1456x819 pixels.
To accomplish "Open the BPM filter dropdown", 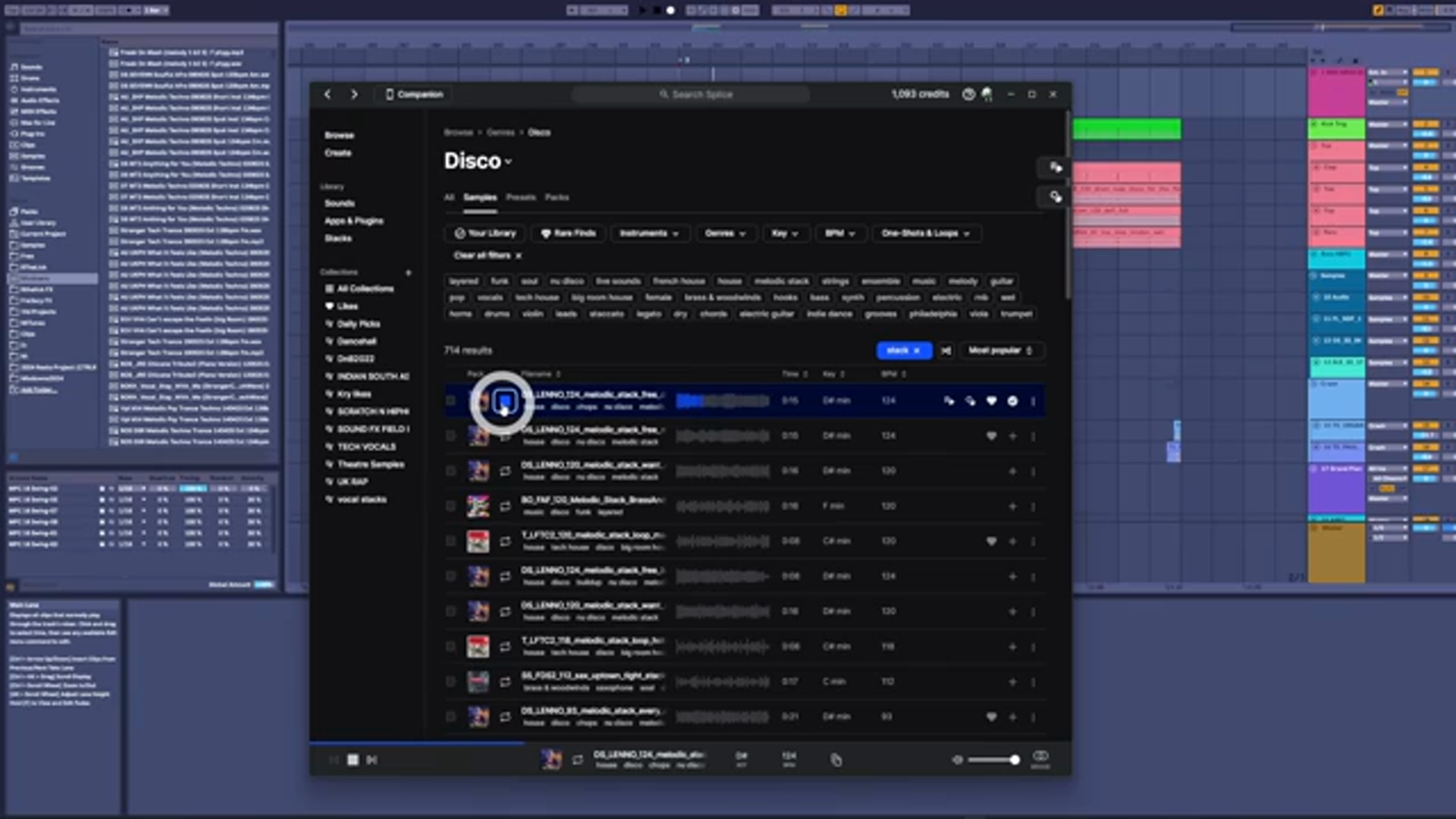I will click(840, 234).
